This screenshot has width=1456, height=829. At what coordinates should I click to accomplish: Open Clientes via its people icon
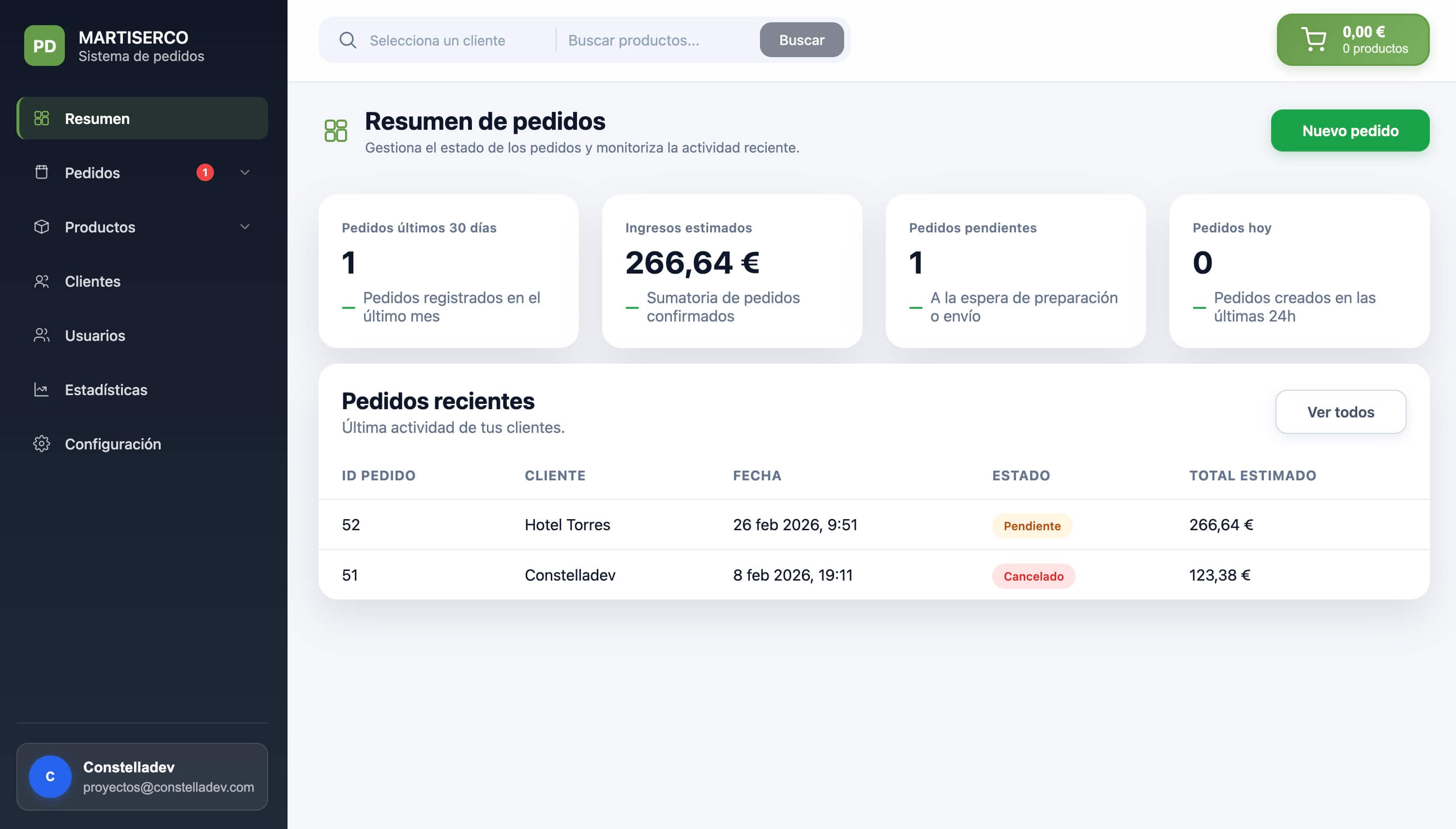(42, 281)
